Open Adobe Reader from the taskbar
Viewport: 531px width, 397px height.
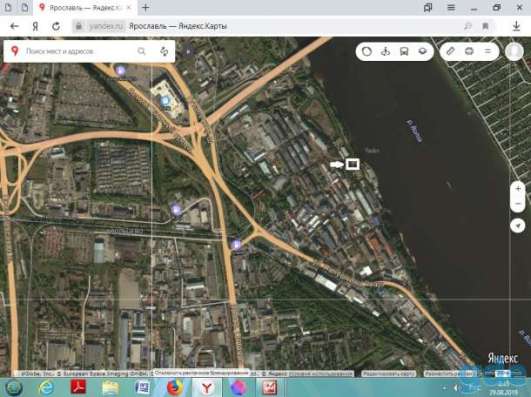(78, 387)
